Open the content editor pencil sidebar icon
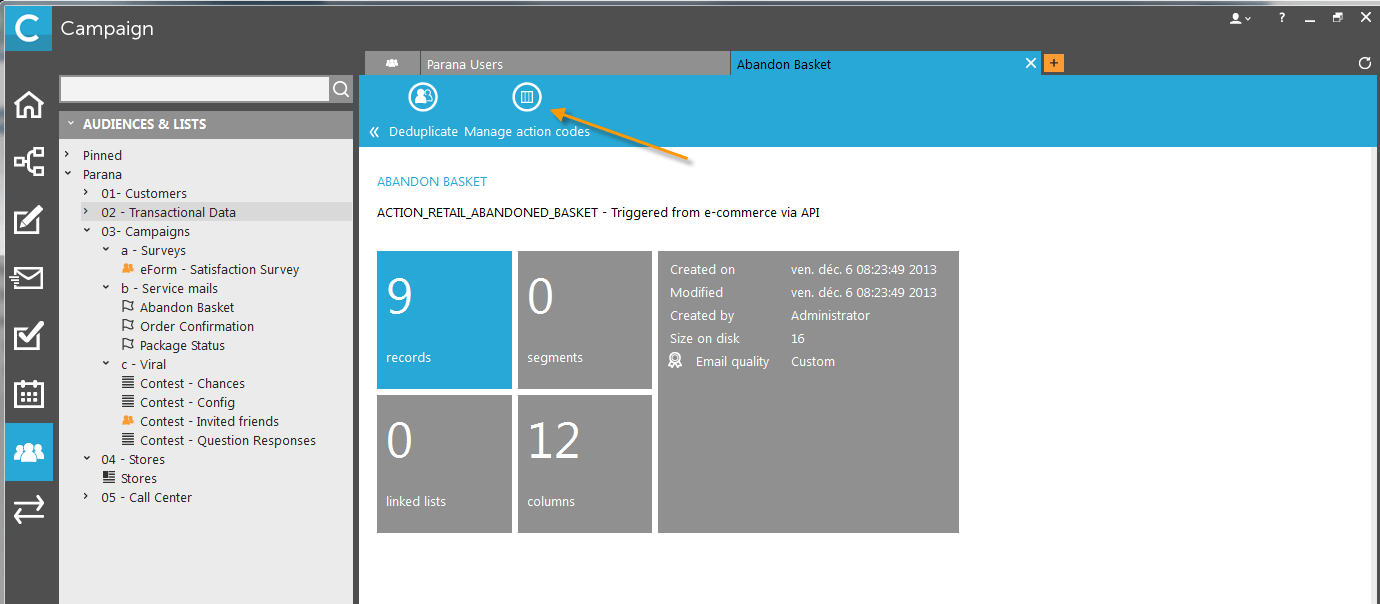Viewport: 1380px width, 604px height. (x=28, y=220)
